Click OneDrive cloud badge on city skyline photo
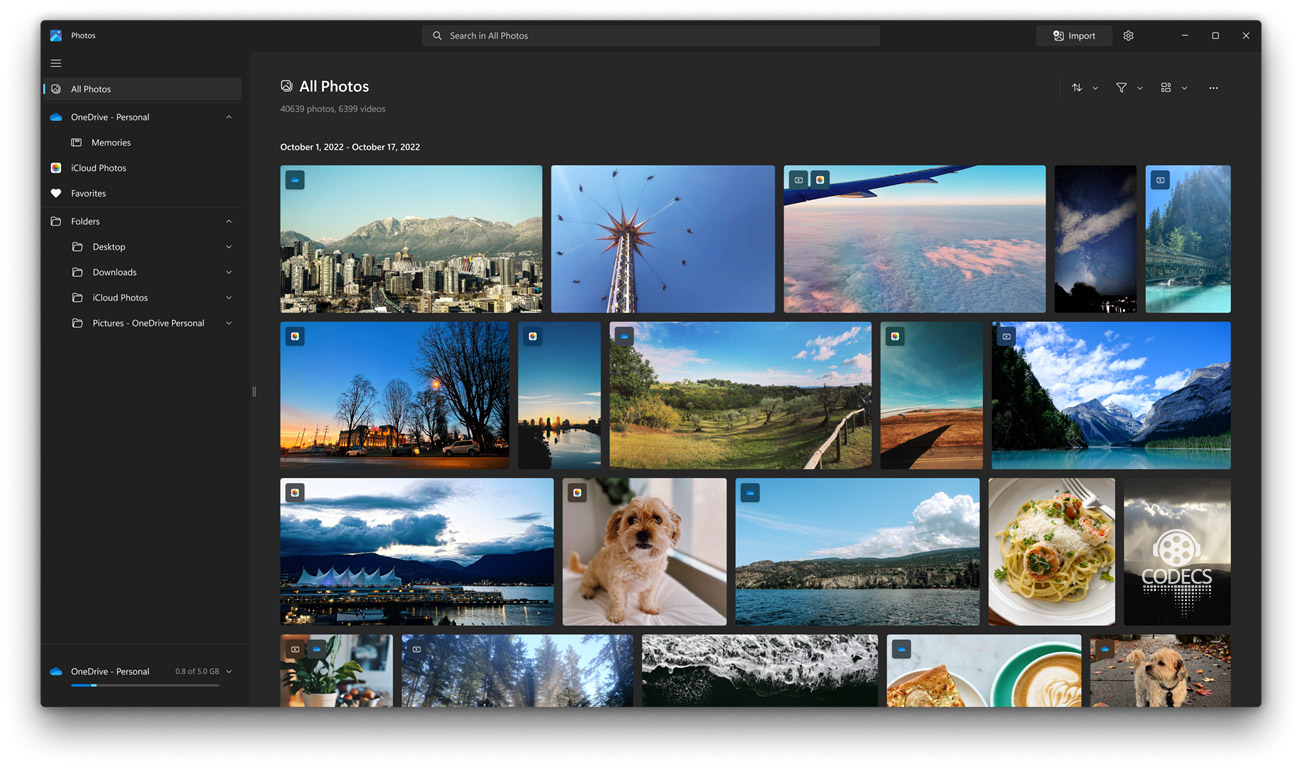Image resolution: width=1302 pixels, height=768 pixels. [295, 180]
